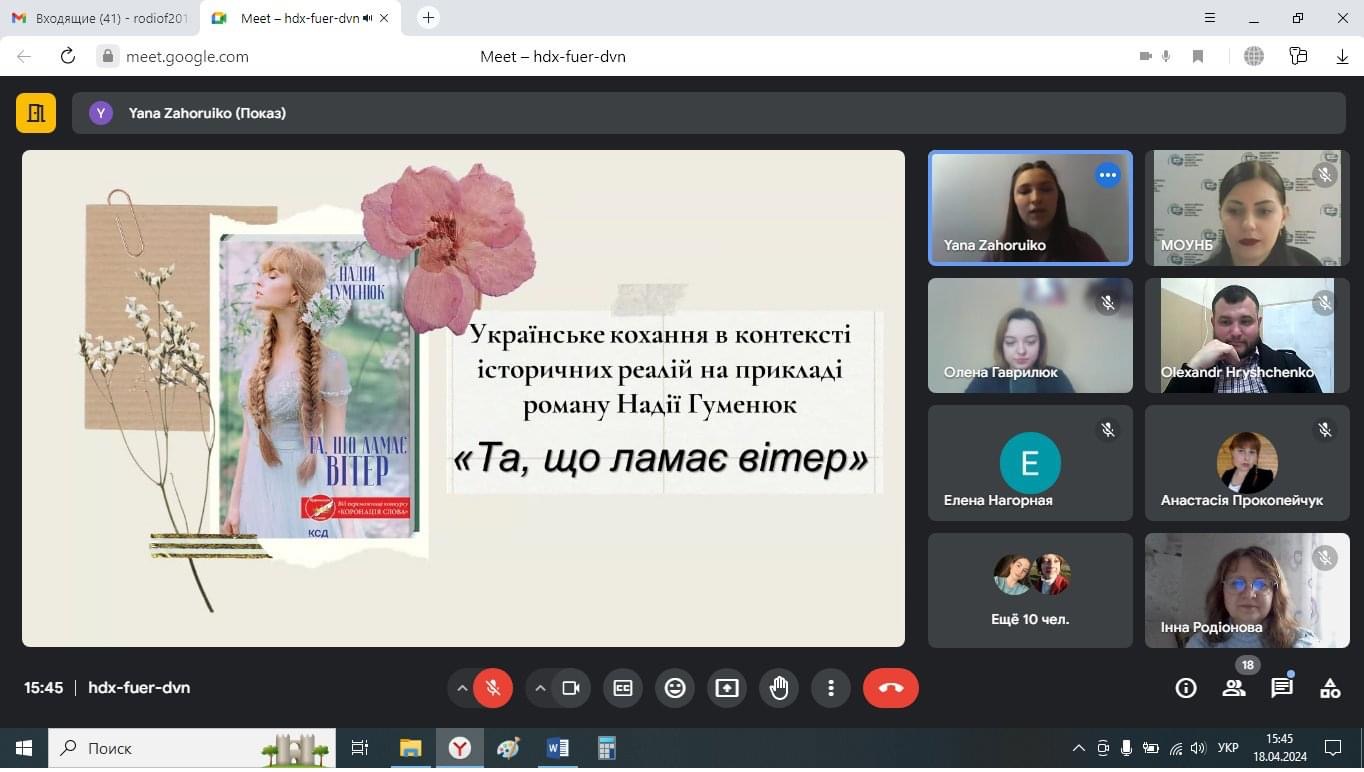Open Calculator from the taskbar
Viewport: 1364px width, 772px height.
pos(606,748)
